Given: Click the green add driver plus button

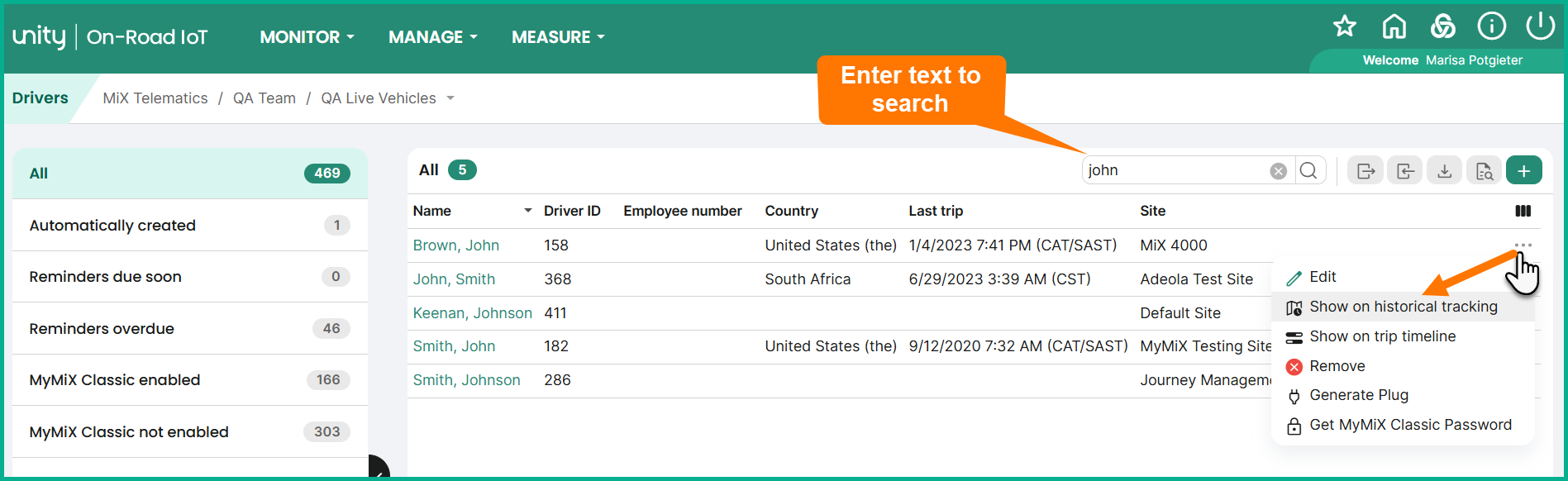Looking at the screenshot, I should pos(1523,170).
